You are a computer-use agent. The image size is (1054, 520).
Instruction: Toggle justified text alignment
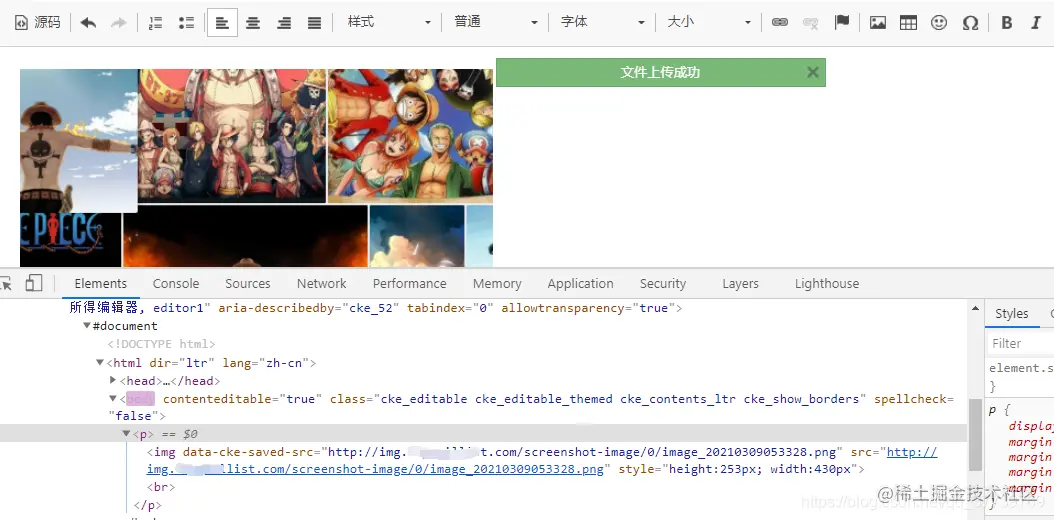point(314,22)
